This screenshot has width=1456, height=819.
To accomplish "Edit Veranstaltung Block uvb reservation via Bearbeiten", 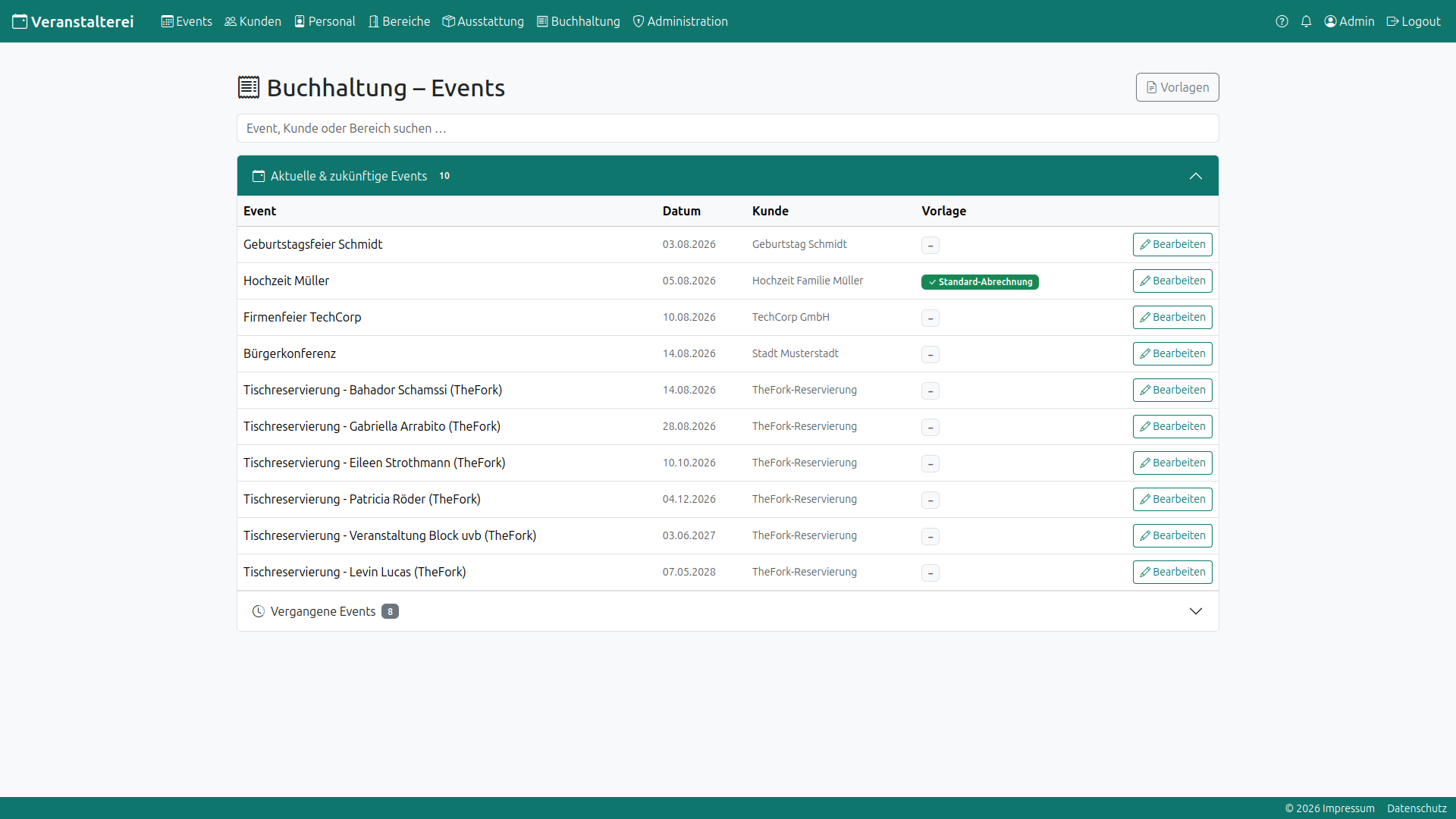I will (1172, 535).
